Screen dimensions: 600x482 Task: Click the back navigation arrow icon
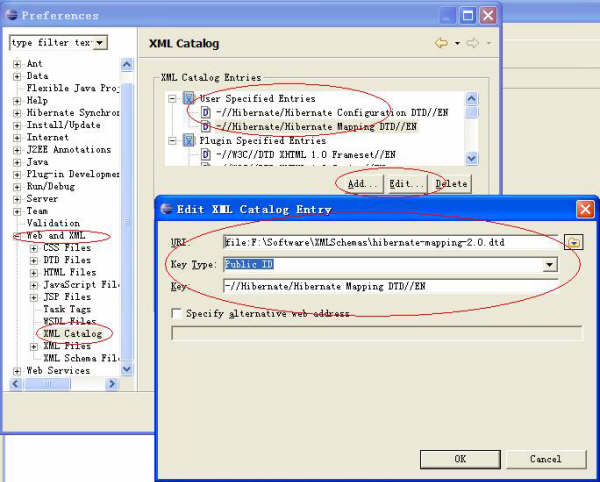tap(441, 44)
